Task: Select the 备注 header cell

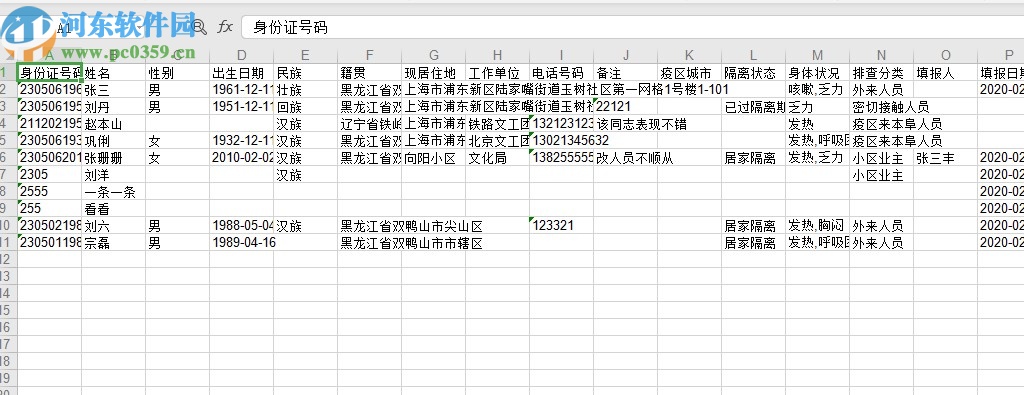Action: pyautogui.click(x=626, y=72)
